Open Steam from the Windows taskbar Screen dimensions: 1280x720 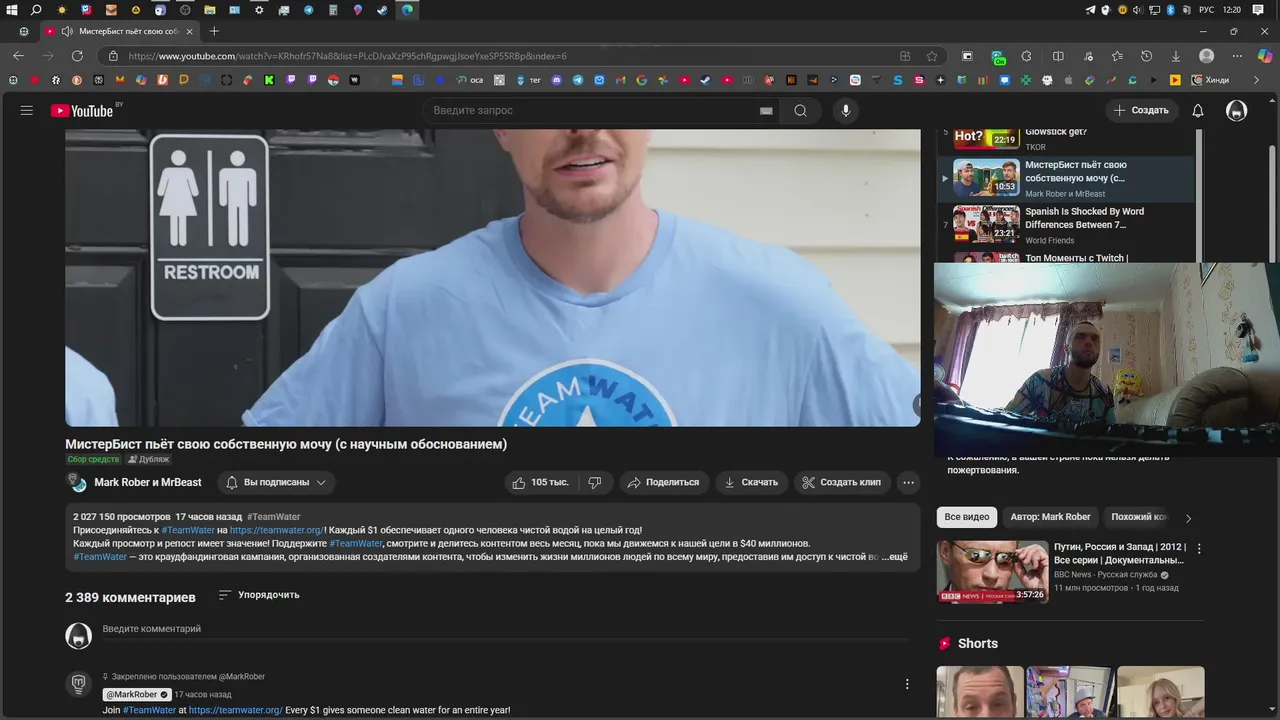coord(382,10)
